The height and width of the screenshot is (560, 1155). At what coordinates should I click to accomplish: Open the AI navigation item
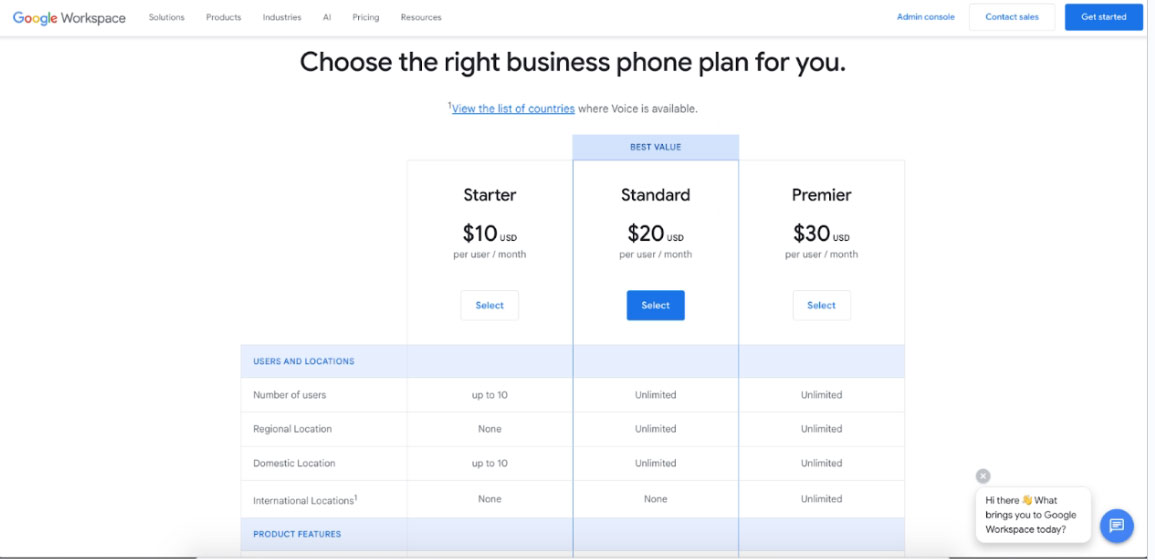coord(327,17)
